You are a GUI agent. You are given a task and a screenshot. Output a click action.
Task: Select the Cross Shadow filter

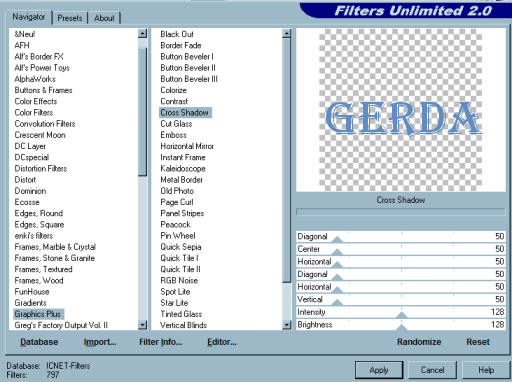click(185, 113)
